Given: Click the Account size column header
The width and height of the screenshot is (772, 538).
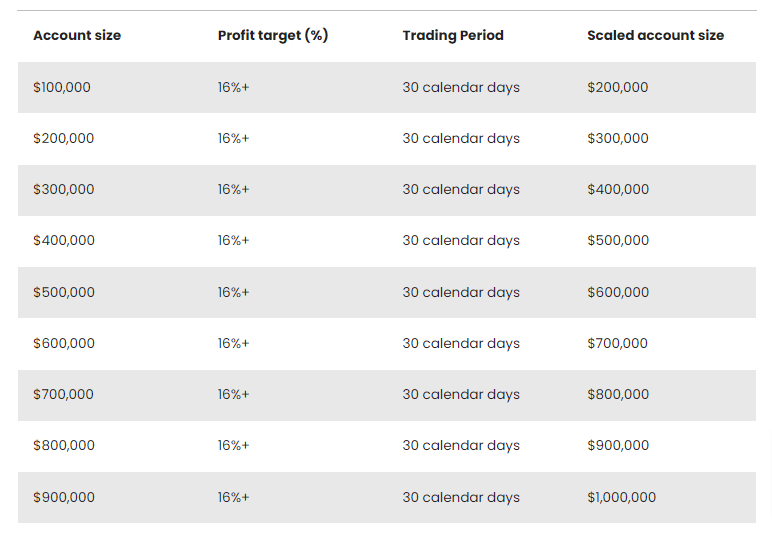Looking at the screenshot, I should tap(77, 35).
